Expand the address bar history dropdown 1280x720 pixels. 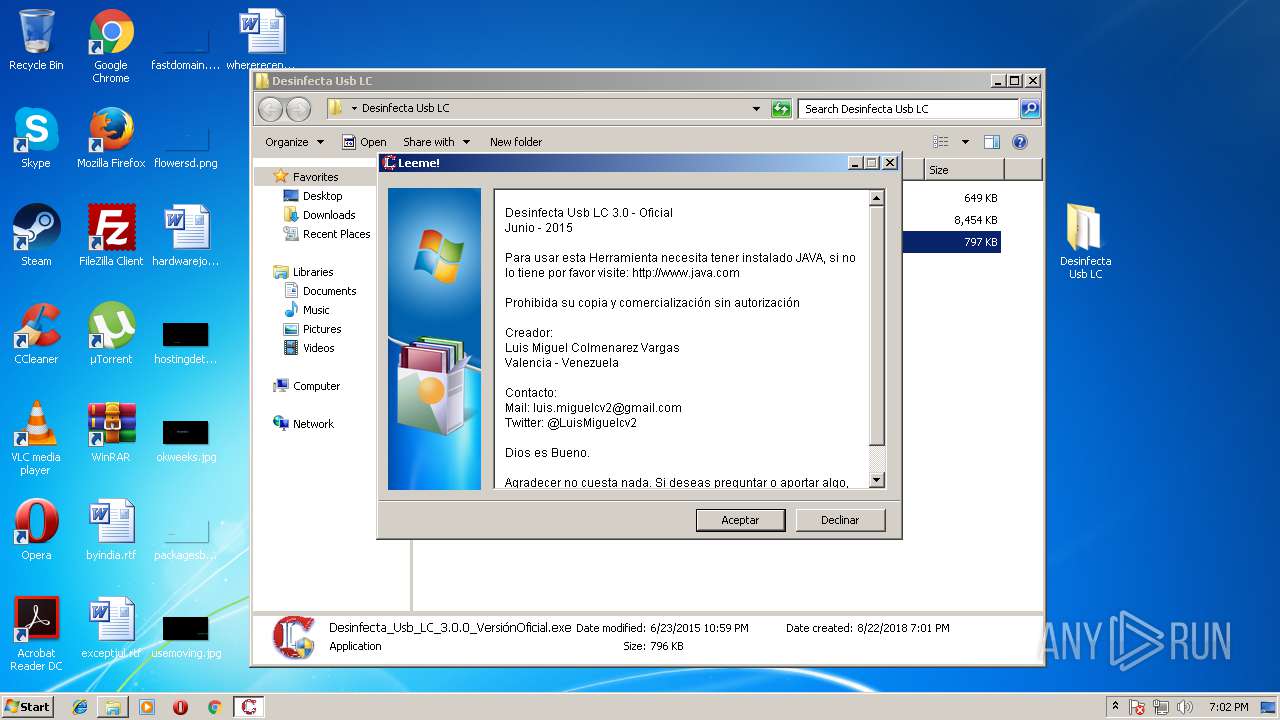click(x=756, y=109)
